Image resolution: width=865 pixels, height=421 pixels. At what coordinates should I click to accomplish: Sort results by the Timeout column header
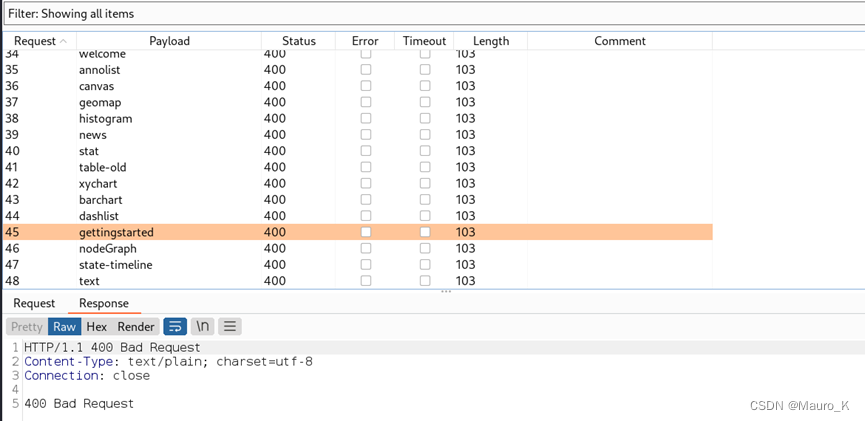point(424,41)
